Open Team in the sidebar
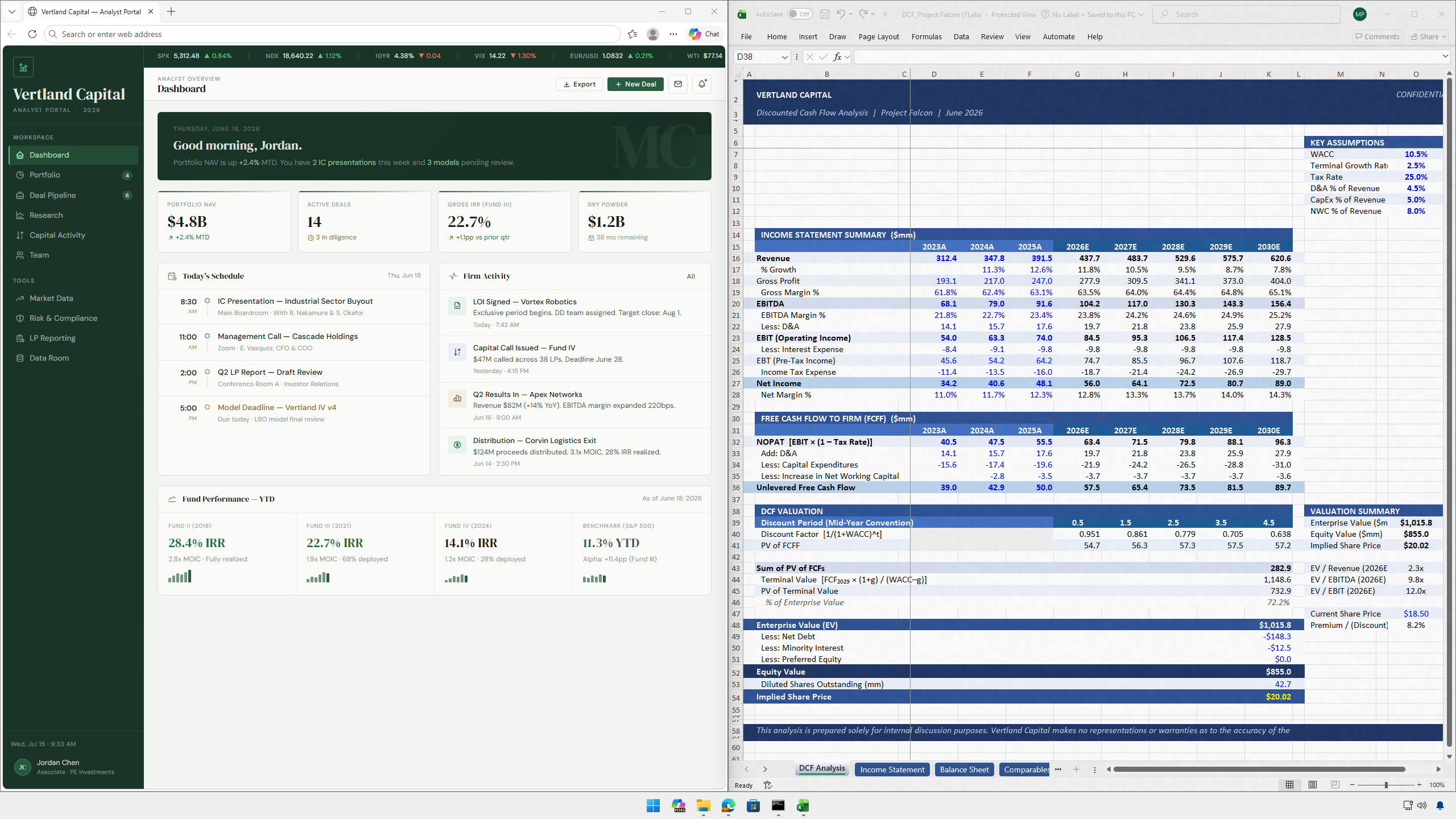The image size is (1456, 819). (x=73, y=255)
